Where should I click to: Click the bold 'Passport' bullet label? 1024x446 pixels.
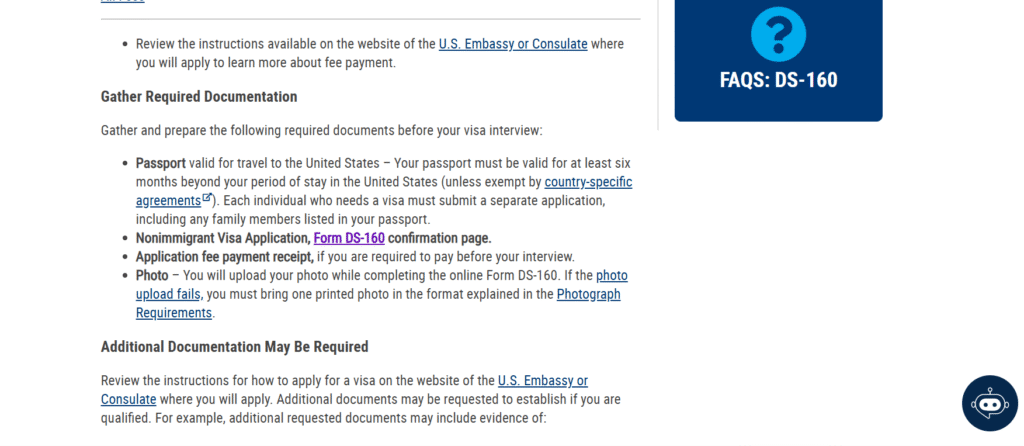[x=160, y=163]
